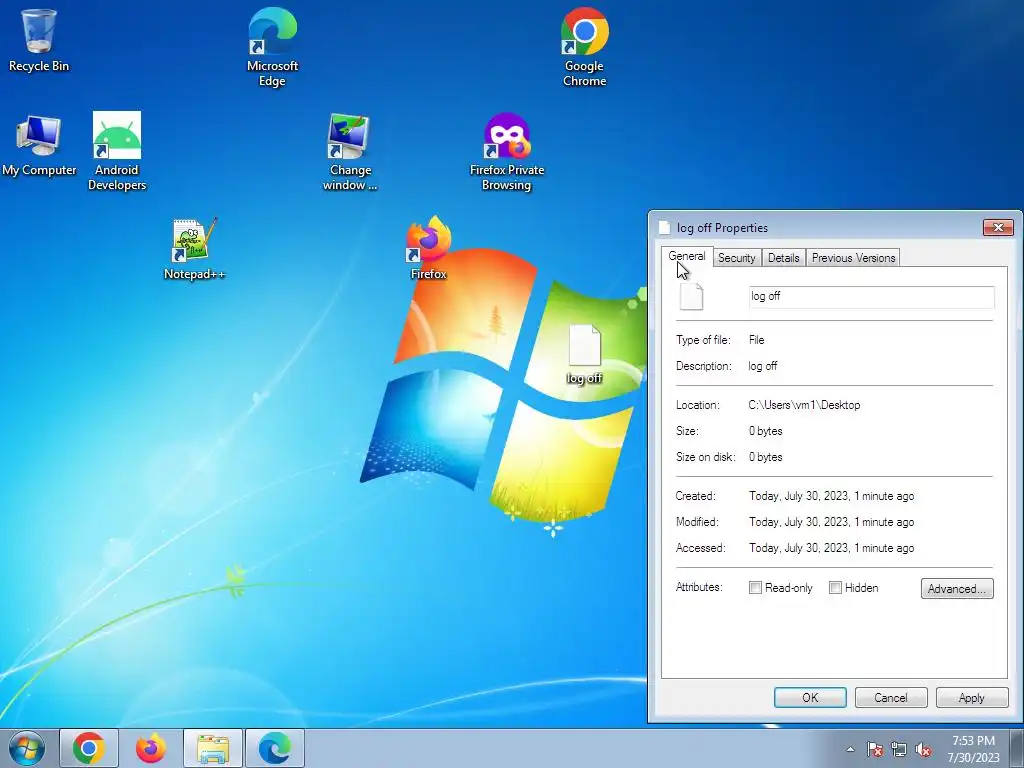This screenshot has width=1024, height=768.
Task: Click the Accessed date value
Action: (x=831, y=549)
